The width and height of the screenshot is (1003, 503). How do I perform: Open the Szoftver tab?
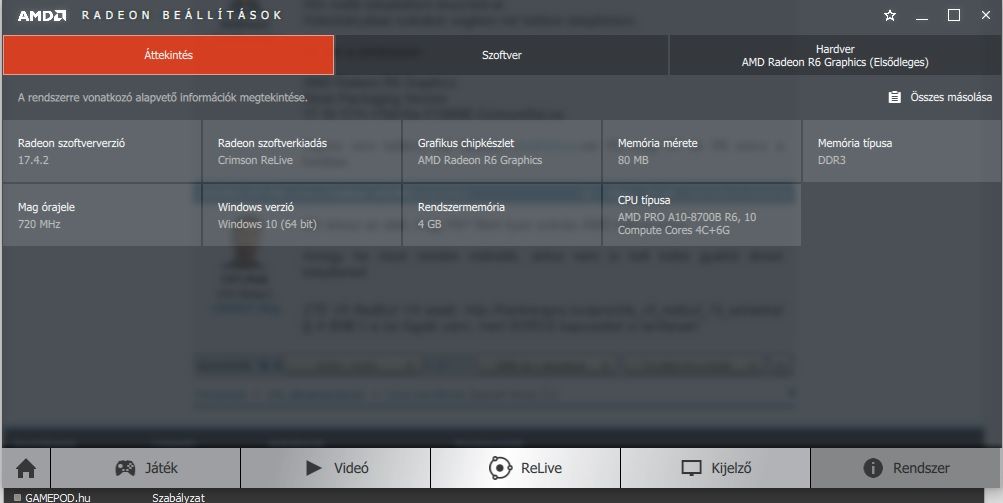click(502, 55)
